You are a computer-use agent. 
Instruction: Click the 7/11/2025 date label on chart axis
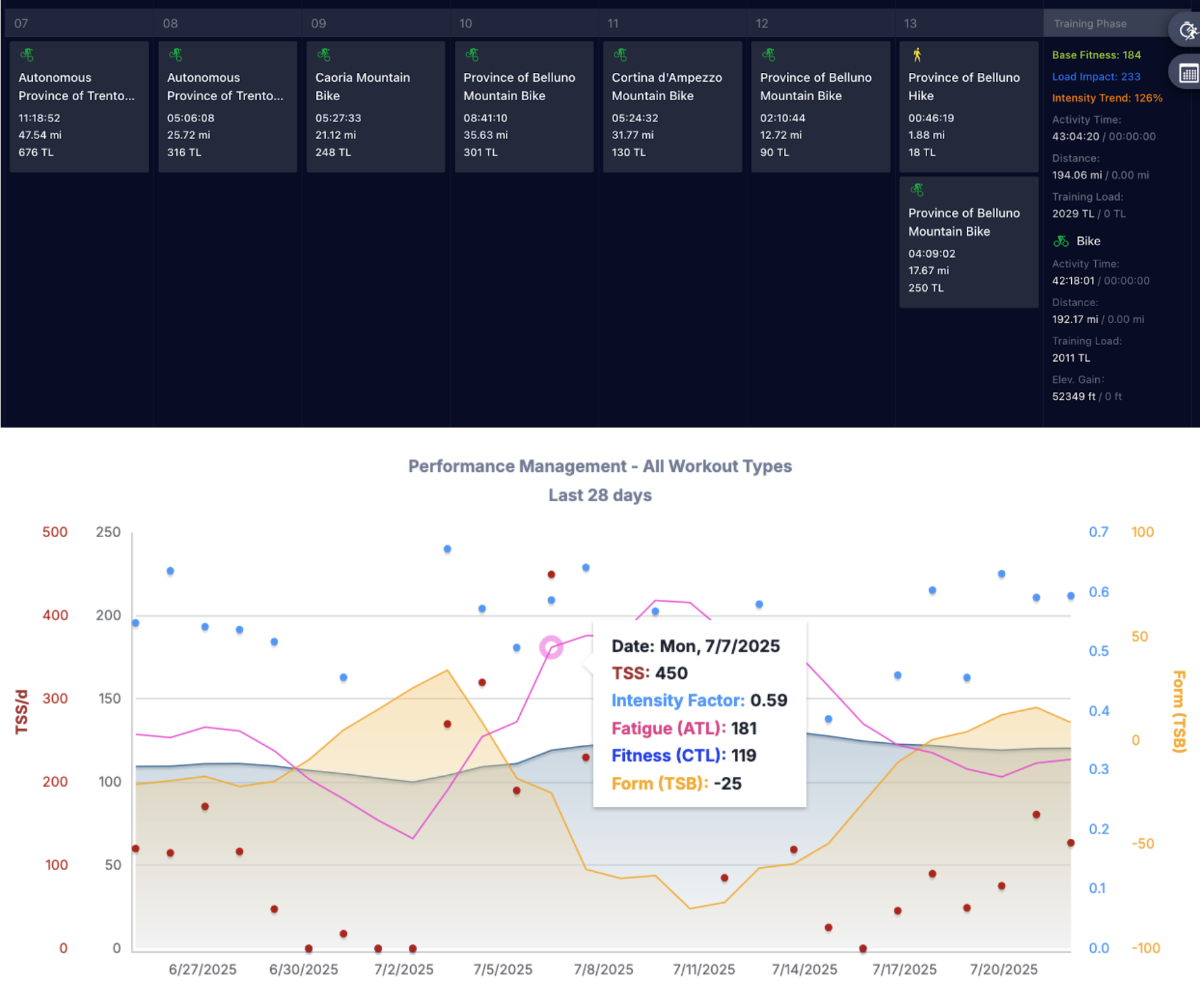coord(703,970)
